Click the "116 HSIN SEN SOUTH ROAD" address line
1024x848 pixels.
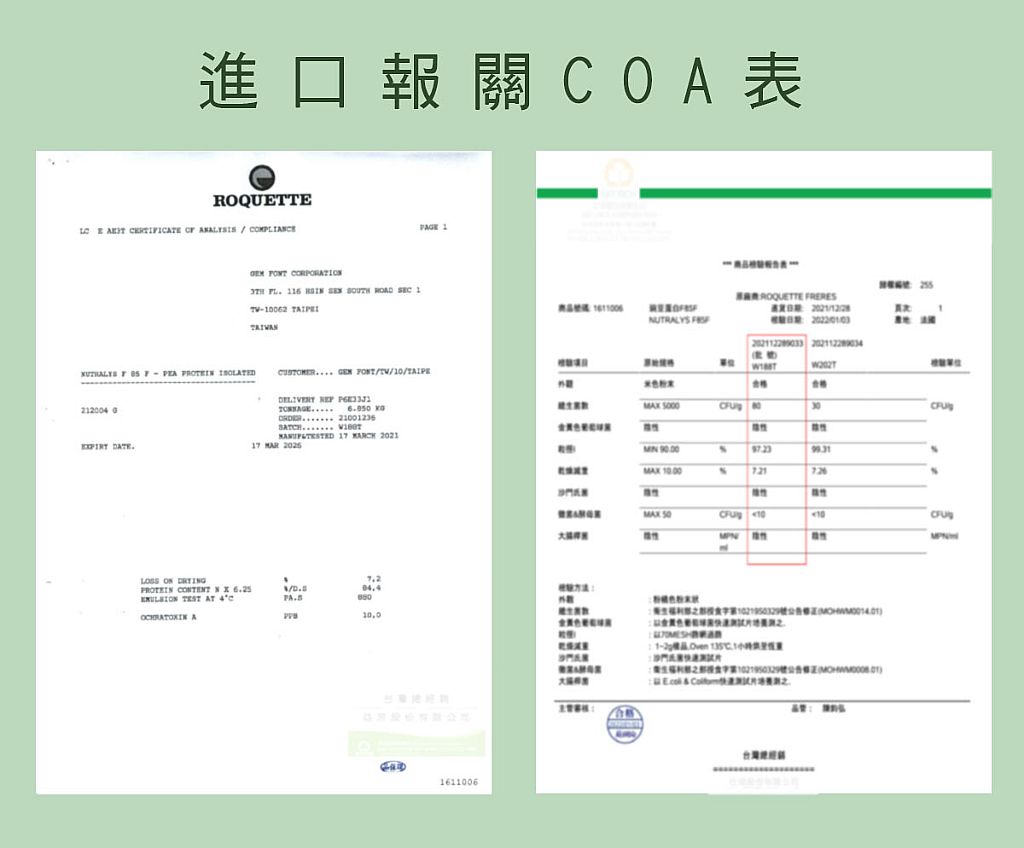335,291
